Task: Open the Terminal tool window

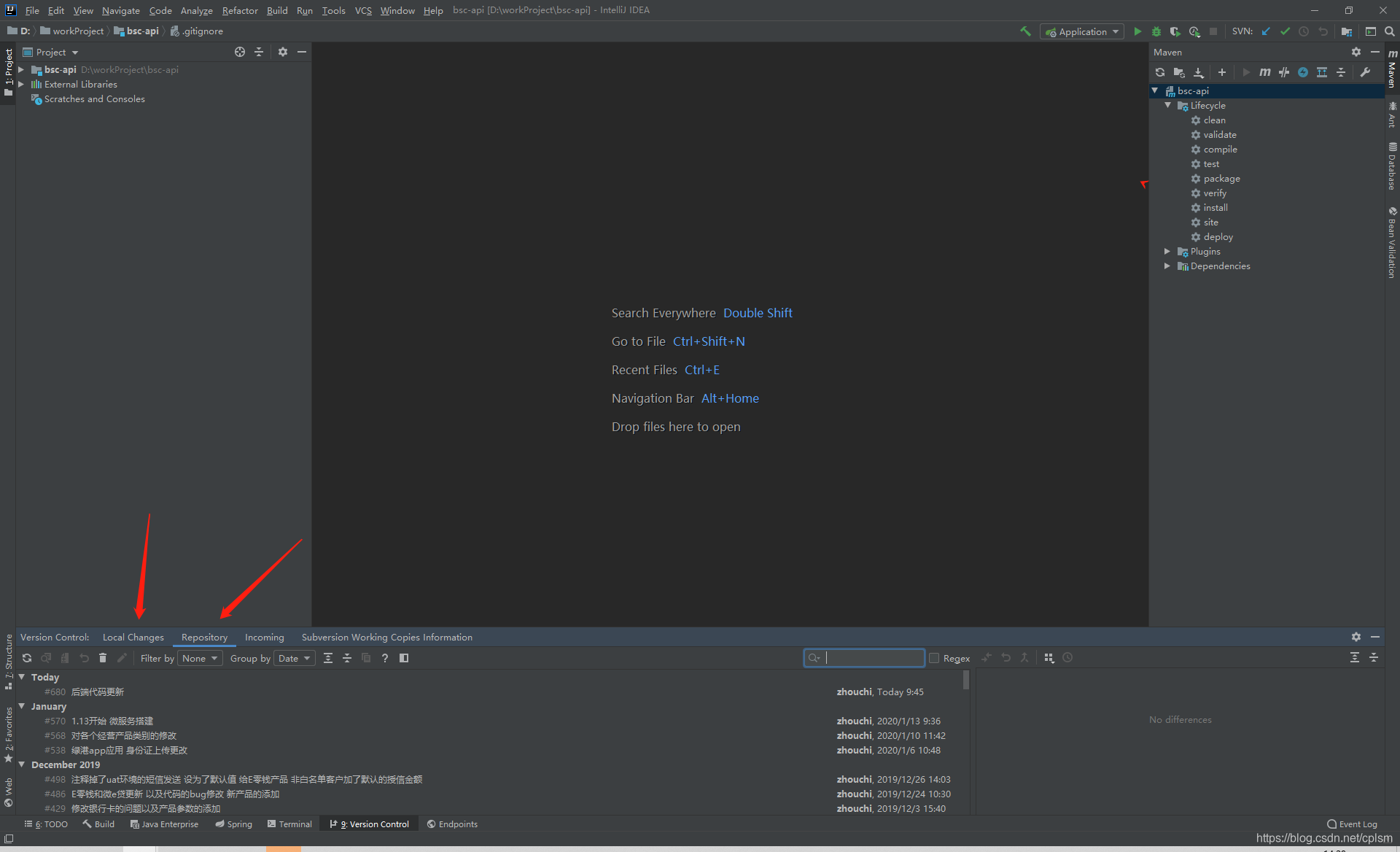Action: point(289,824)
